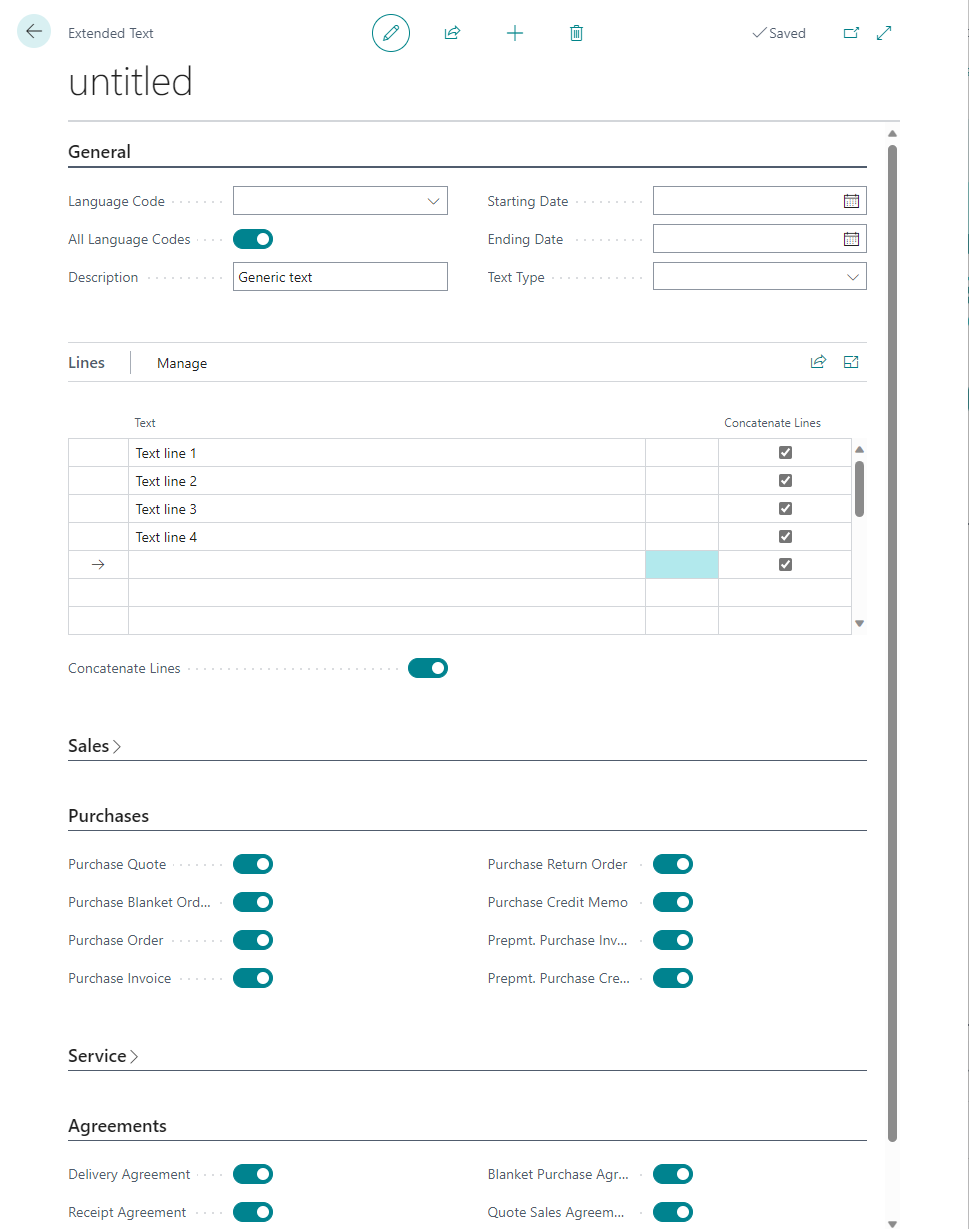Open the Manage menu in Lines

click(x=182, y=363)
